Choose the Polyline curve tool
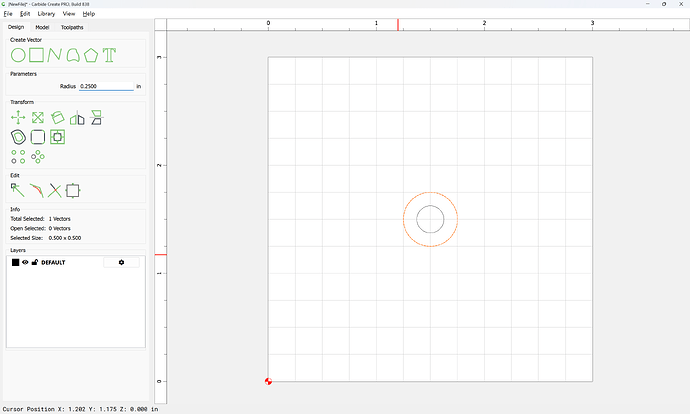The width and height of the screenshot is (690, 414). point(54,55)
